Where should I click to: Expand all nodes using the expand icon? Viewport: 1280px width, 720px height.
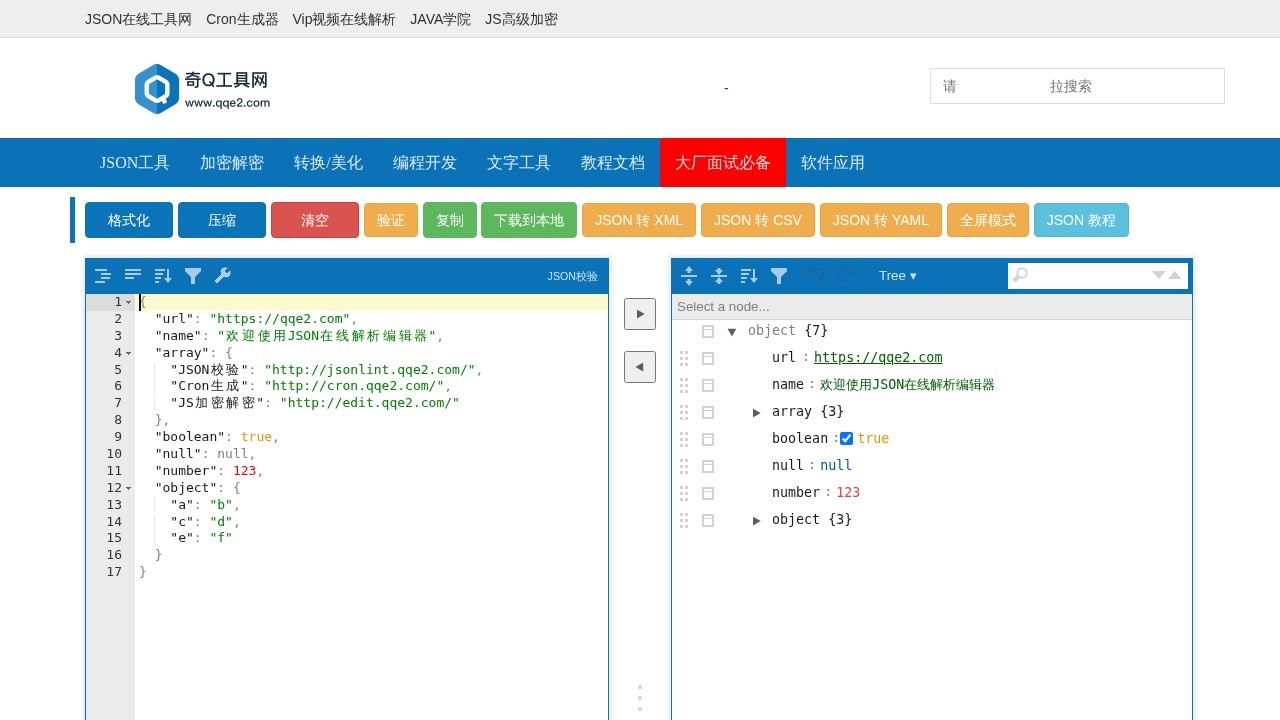[688, 275]
